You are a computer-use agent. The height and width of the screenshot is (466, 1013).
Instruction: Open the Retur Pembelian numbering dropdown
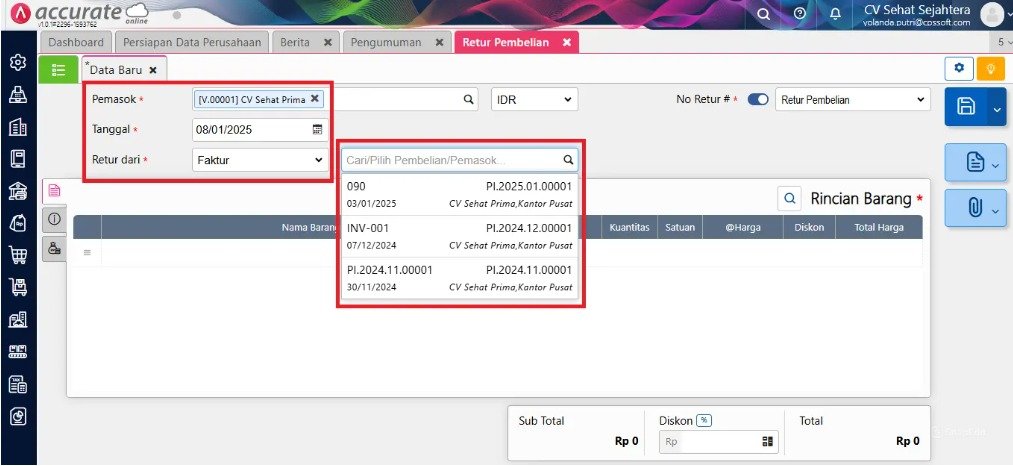coord(853,100)
